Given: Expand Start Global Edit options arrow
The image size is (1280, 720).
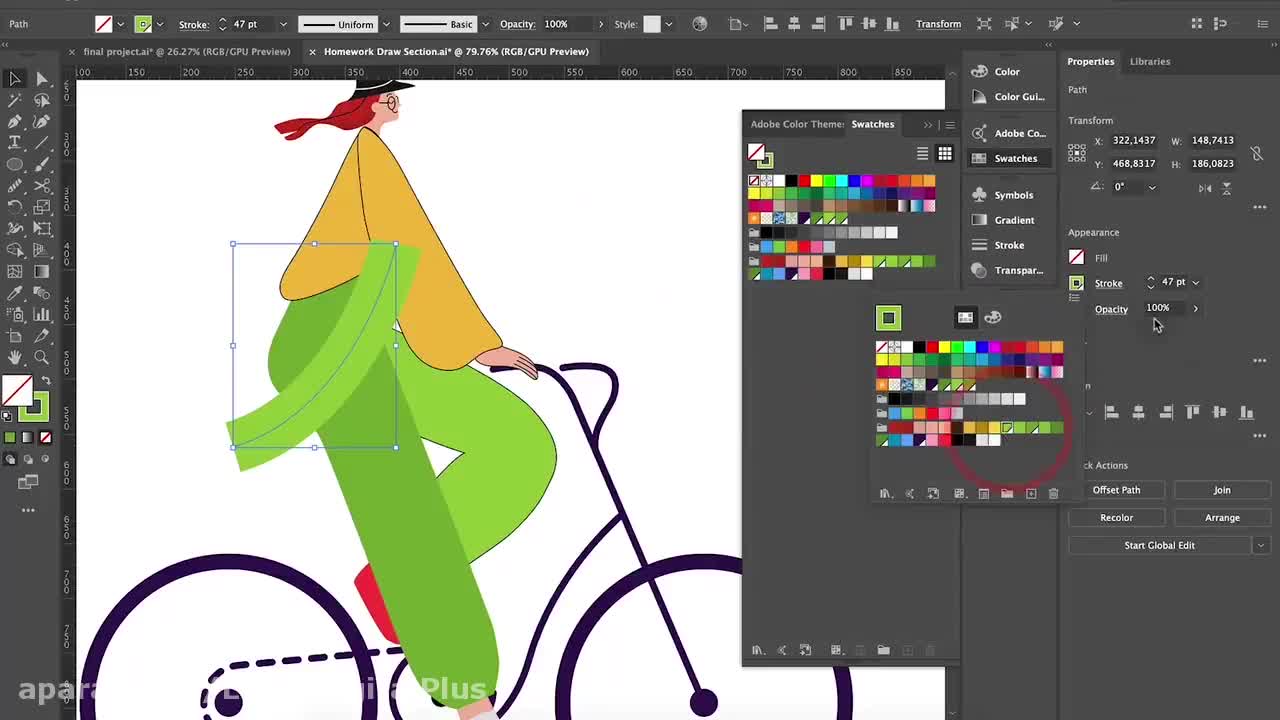Looking at the screenshot, I should point(1260,545).
